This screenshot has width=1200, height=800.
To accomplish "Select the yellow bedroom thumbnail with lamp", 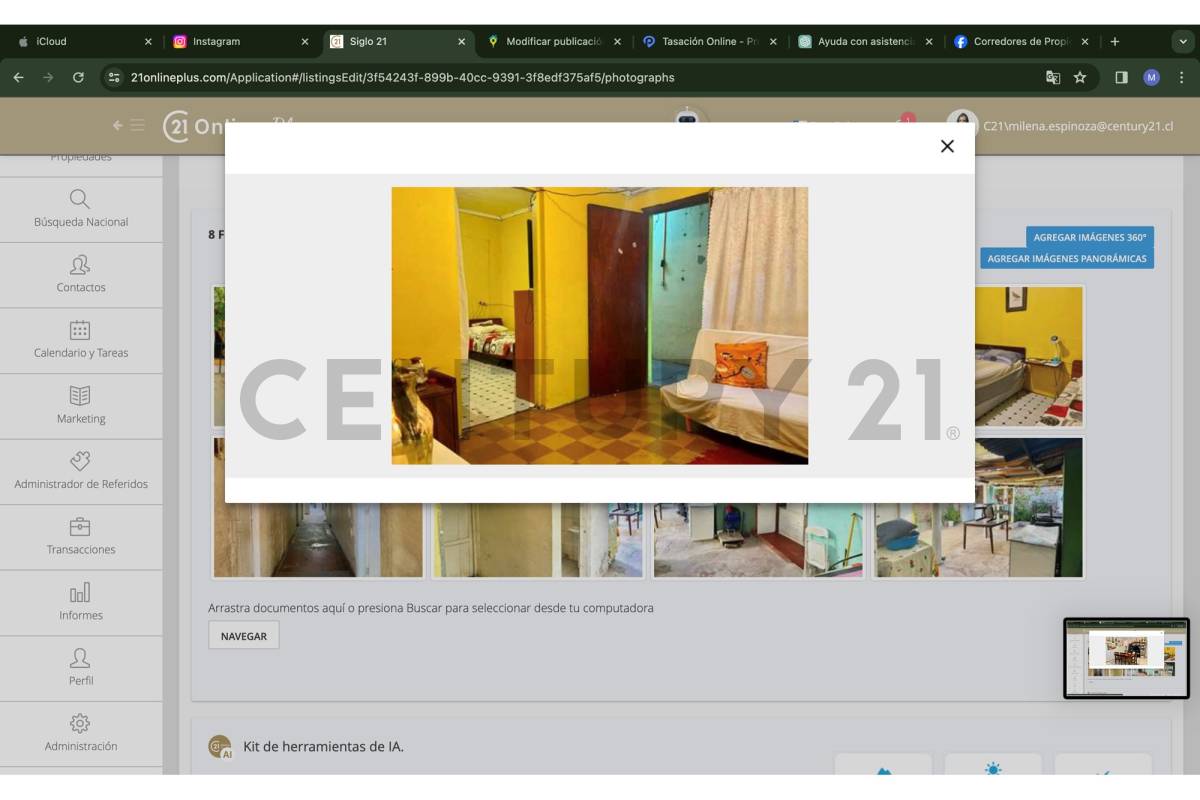I will point(1029,357).
